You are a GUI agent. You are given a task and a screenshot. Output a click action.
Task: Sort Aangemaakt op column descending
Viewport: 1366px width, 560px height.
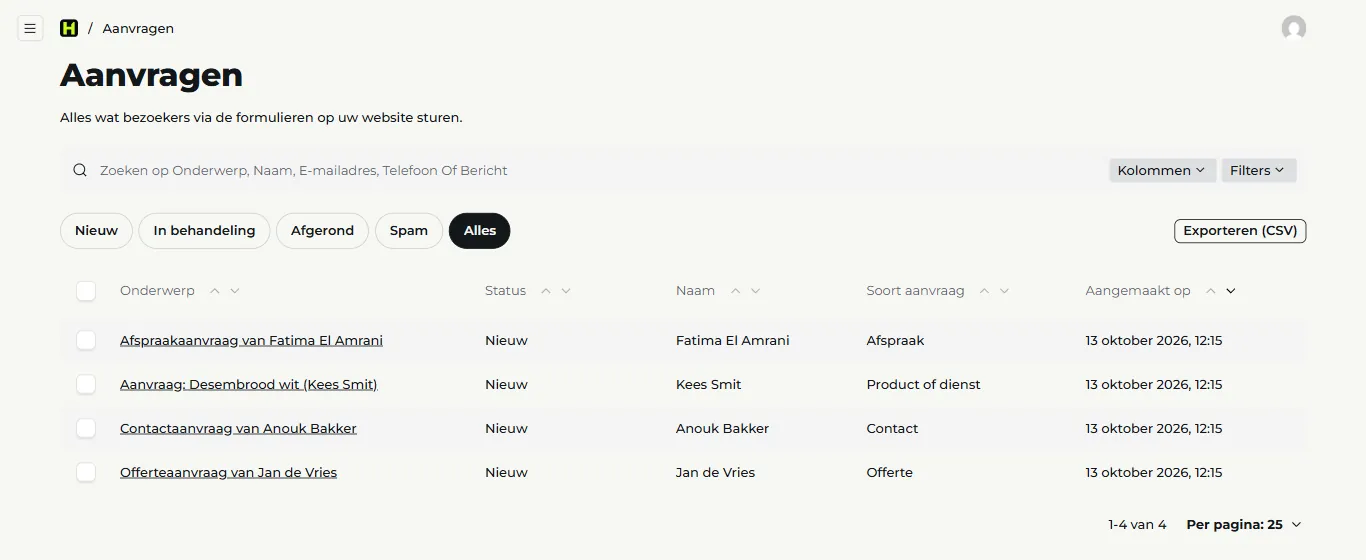(1231, 291)
